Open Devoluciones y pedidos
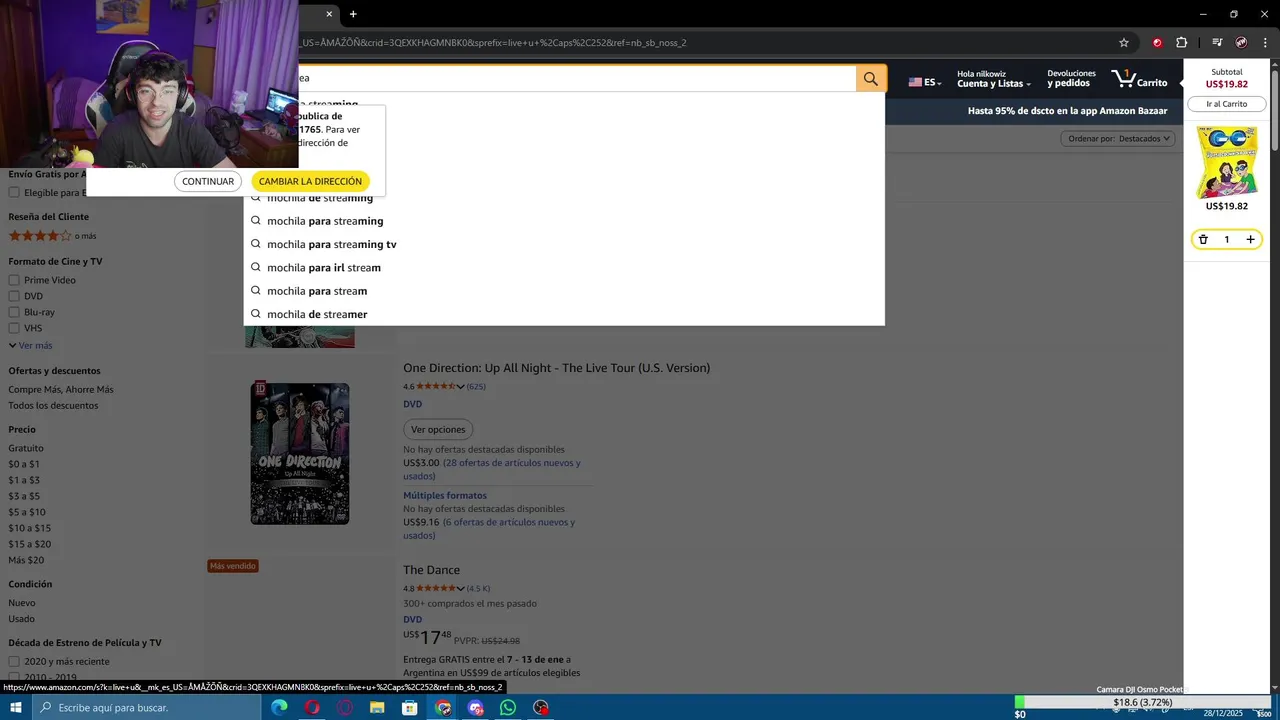The width and height of the screenshot is (1280, 720). [x=1071, y=79]
